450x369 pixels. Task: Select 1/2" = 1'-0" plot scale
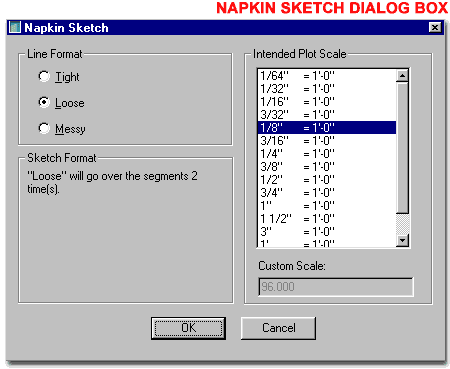tap(327, 179)
